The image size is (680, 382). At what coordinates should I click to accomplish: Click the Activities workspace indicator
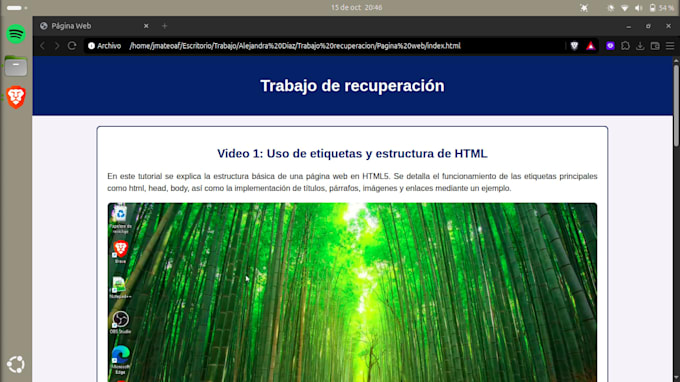click(x=17, y=8)
